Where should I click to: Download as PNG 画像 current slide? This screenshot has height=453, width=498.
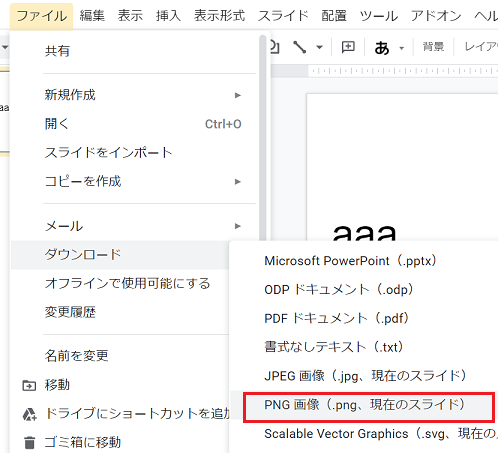click(364, 405)
